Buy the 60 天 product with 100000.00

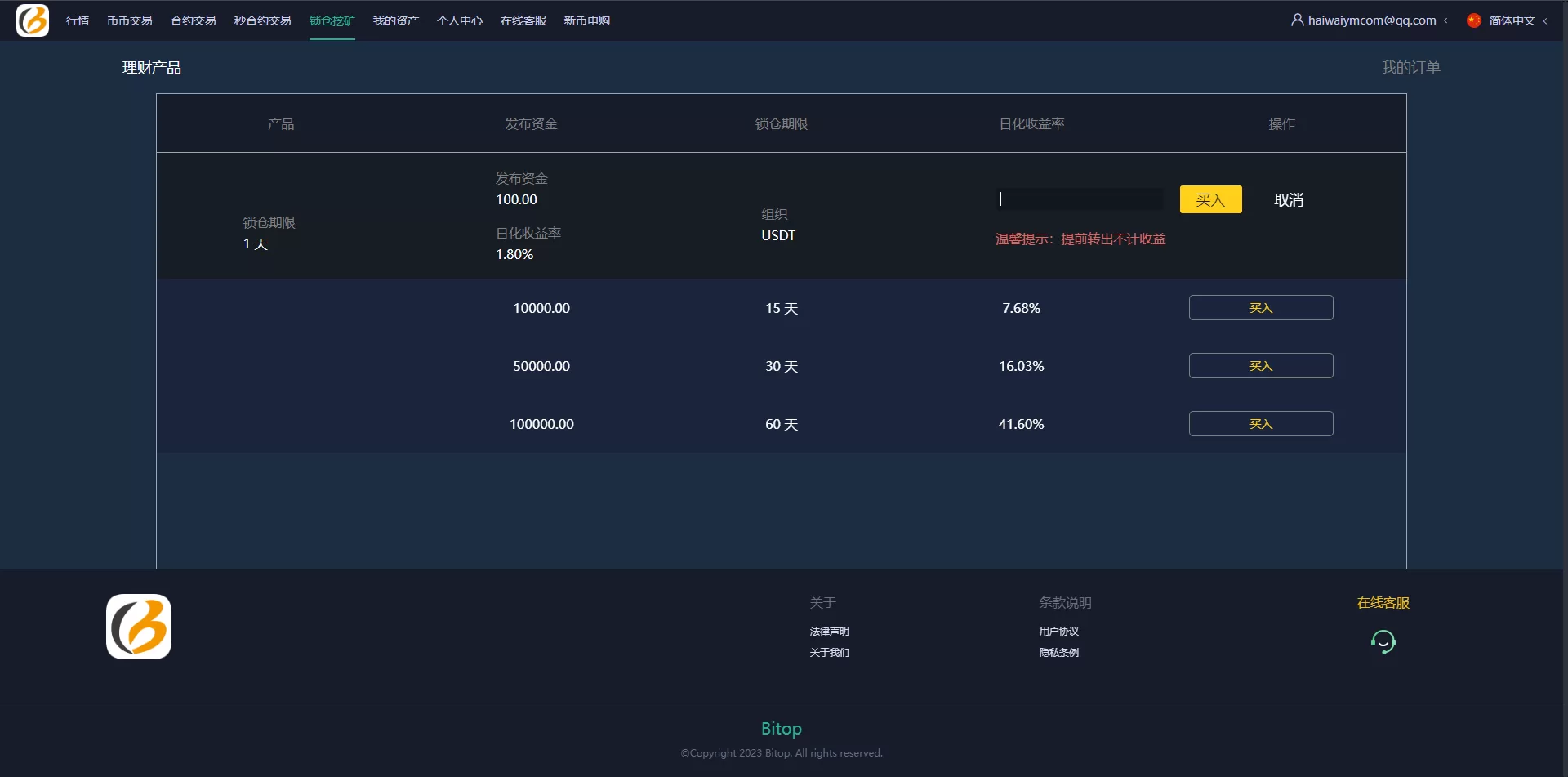click(x=1260, y=424)
